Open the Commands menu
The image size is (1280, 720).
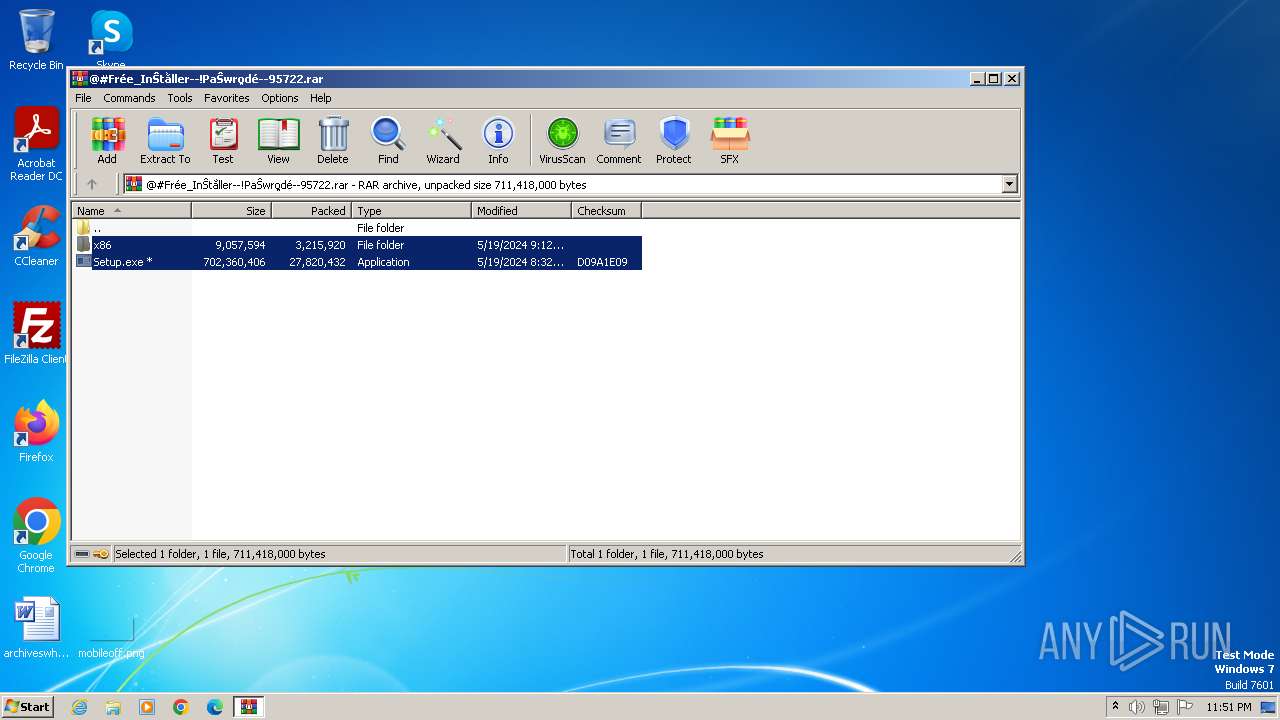coord(129,98)
